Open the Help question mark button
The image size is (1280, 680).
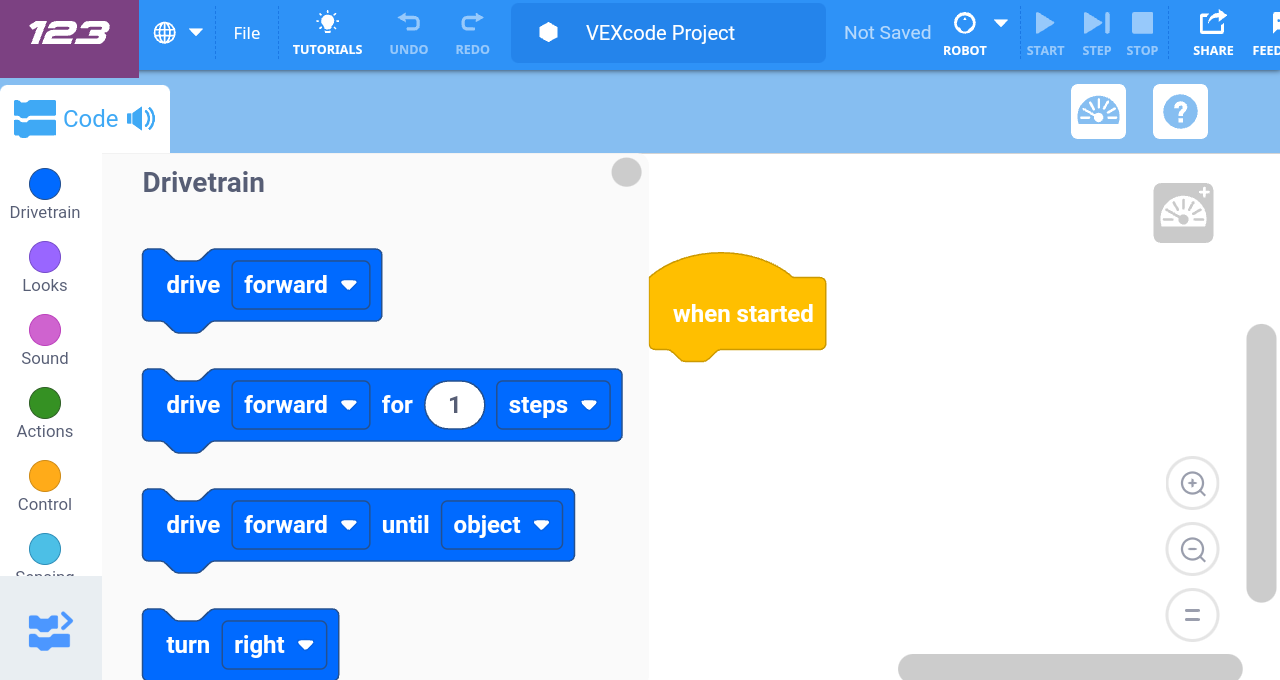click(1180, 111)
